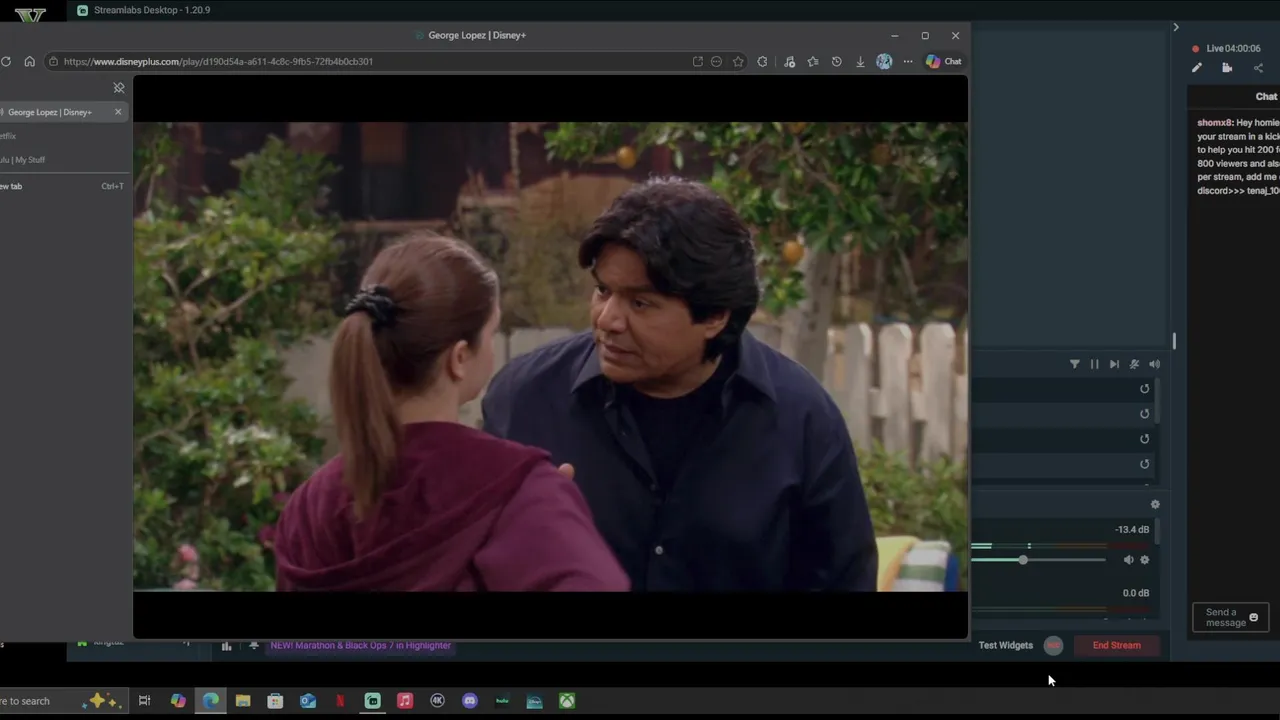Skip alert with the next-track icon

tap(1114, 364)
